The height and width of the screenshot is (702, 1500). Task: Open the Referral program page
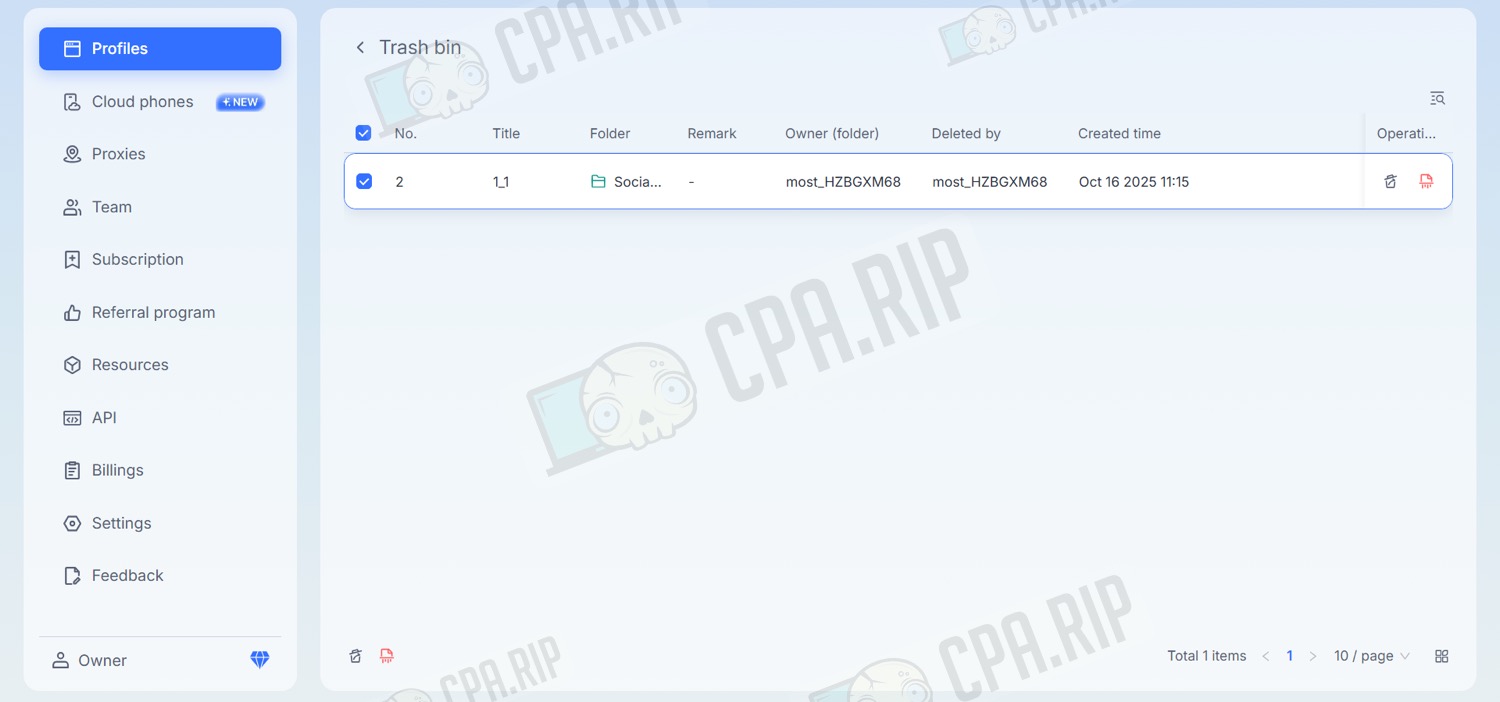click(153, 312)
